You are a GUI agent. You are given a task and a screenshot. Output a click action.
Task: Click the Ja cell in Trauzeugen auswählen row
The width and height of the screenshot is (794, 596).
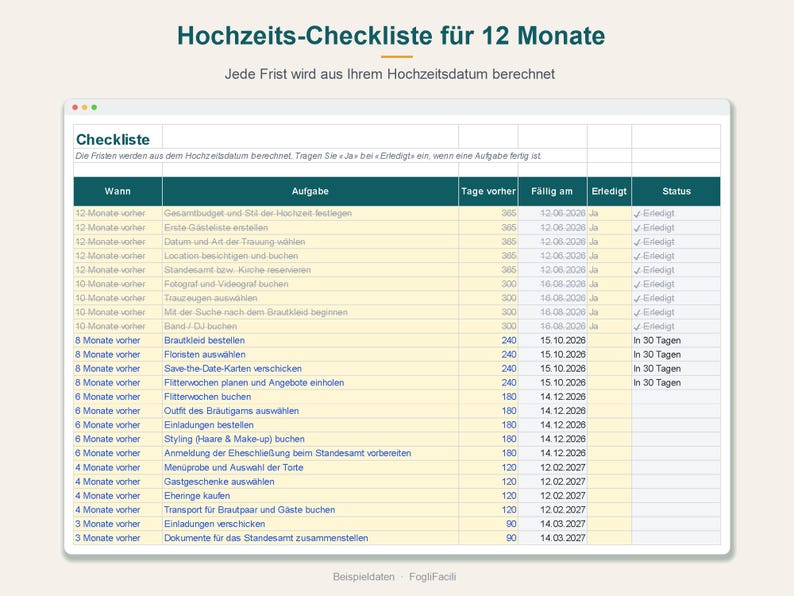(609, 298)
